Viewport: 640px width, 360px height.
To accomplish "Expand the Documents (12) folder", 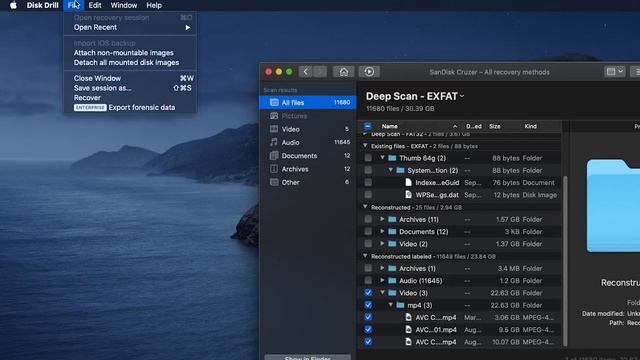I will [382, 231].
